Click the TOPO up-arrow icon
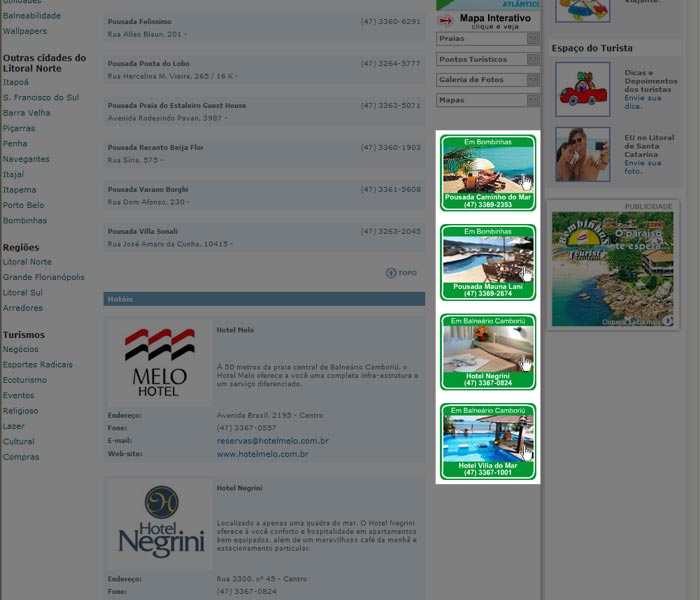The width and height of the screenshot is (700, 600). pos(391,273)
